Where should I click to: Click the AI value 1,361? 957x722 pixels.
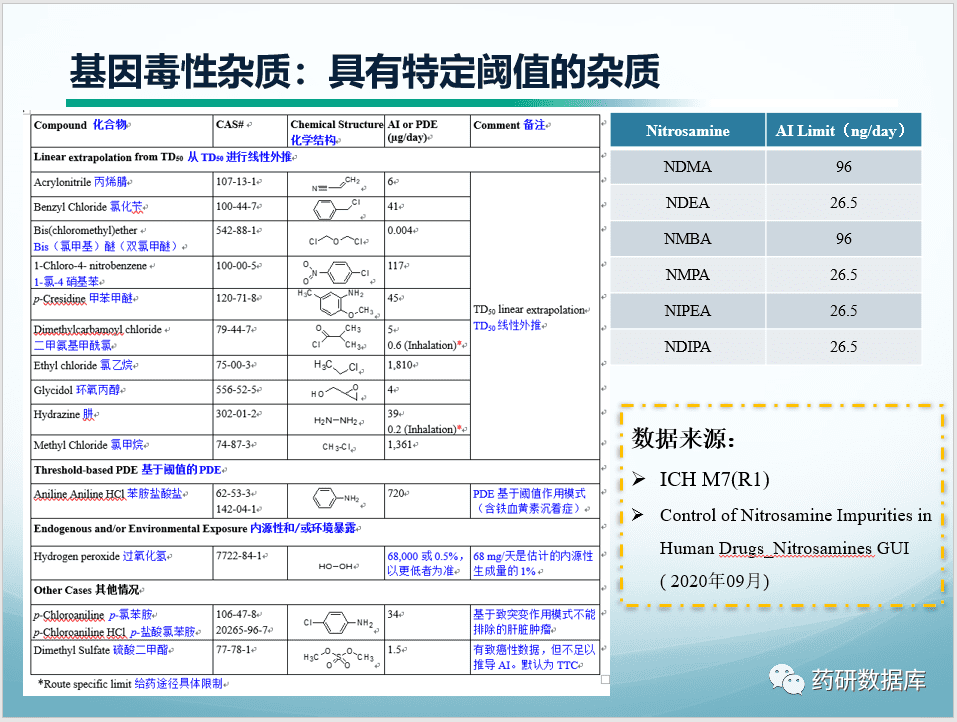(x=402, y=445)
